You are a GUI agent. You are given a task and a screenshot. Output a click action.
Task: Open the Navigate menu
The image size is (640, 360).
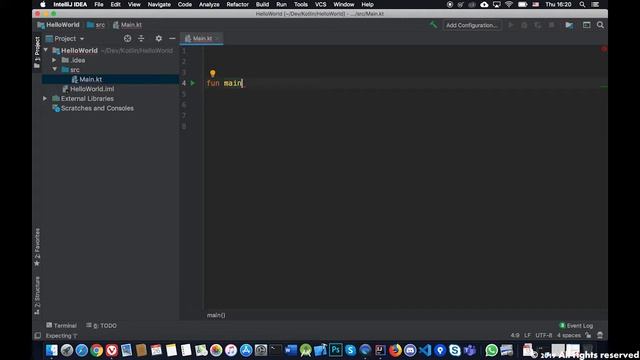pyautogui.click(x=159, y=4)
